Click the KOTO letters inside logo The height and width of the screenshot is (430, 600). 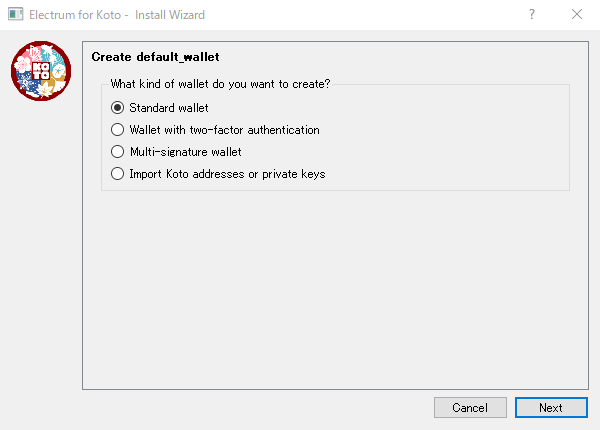click(41, 71)
